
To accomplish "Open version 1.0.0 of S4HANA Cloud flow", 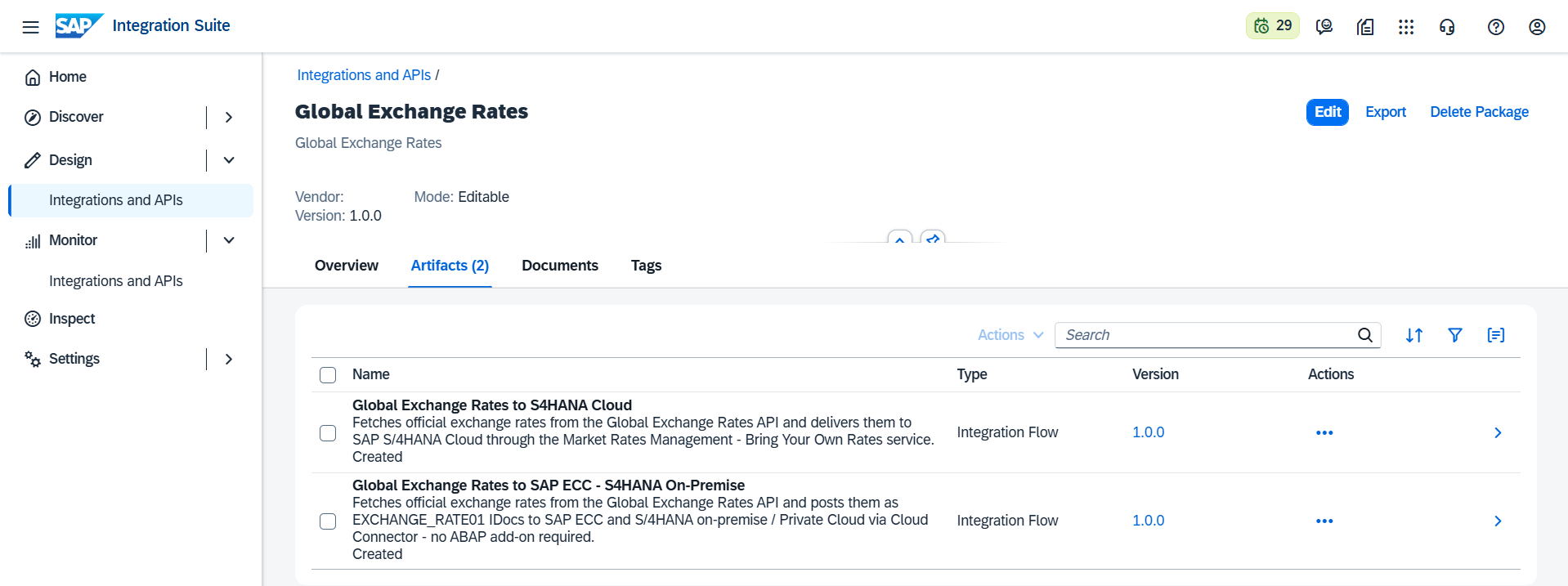I will (x=1148, y=432).
